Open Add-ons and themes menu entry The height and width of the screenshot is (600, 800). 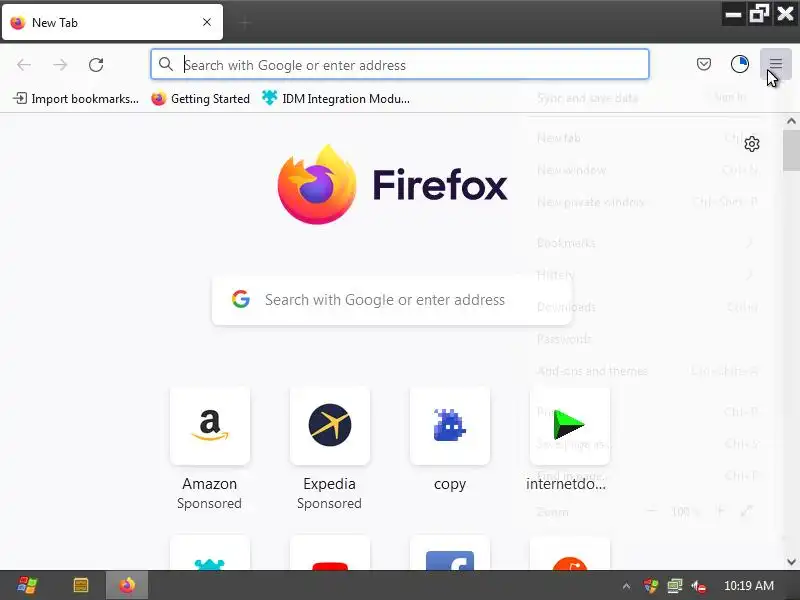coord(647,371)
